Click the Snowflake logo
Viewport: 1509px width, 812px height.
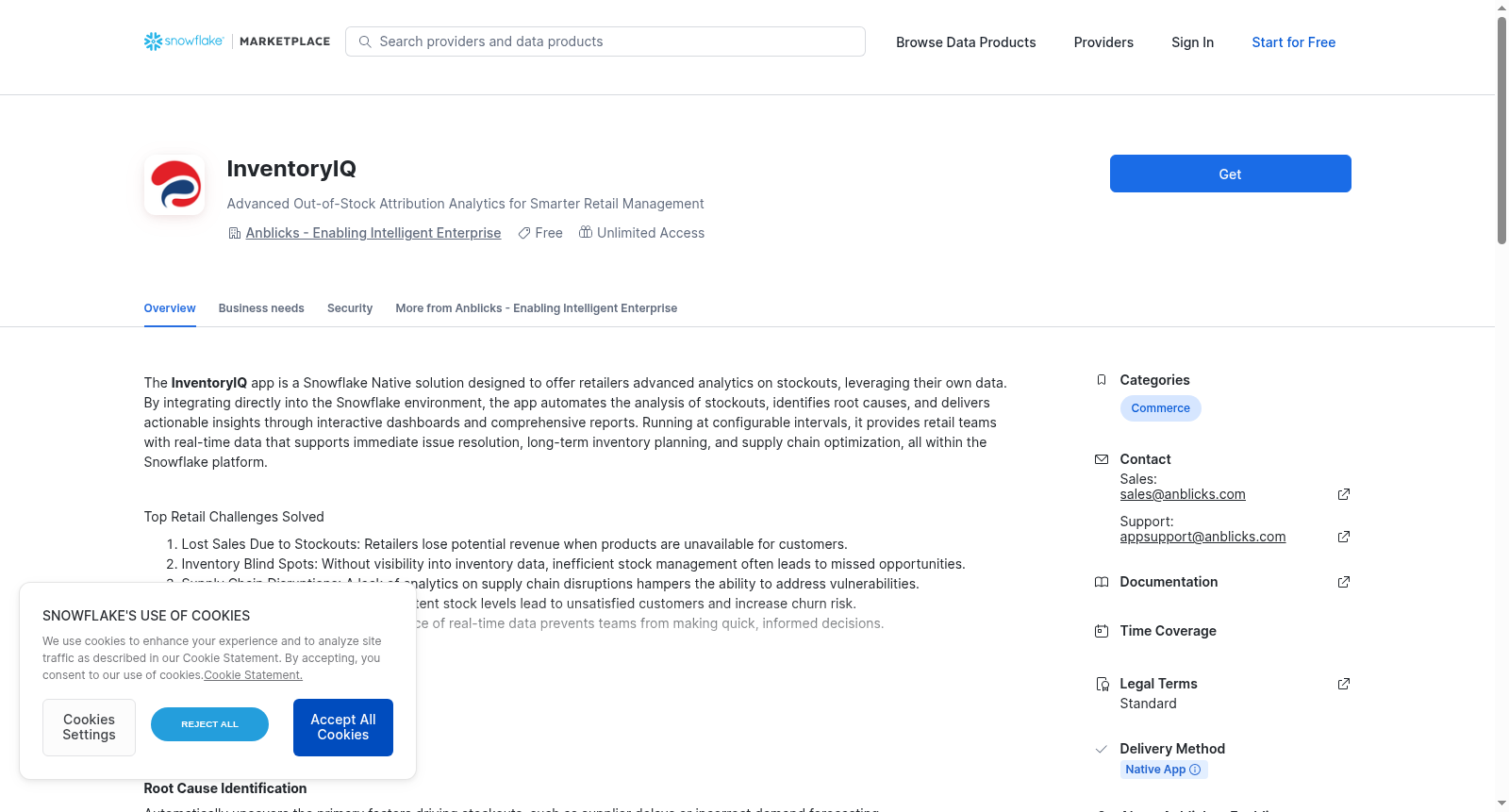[x=184, y=41]
